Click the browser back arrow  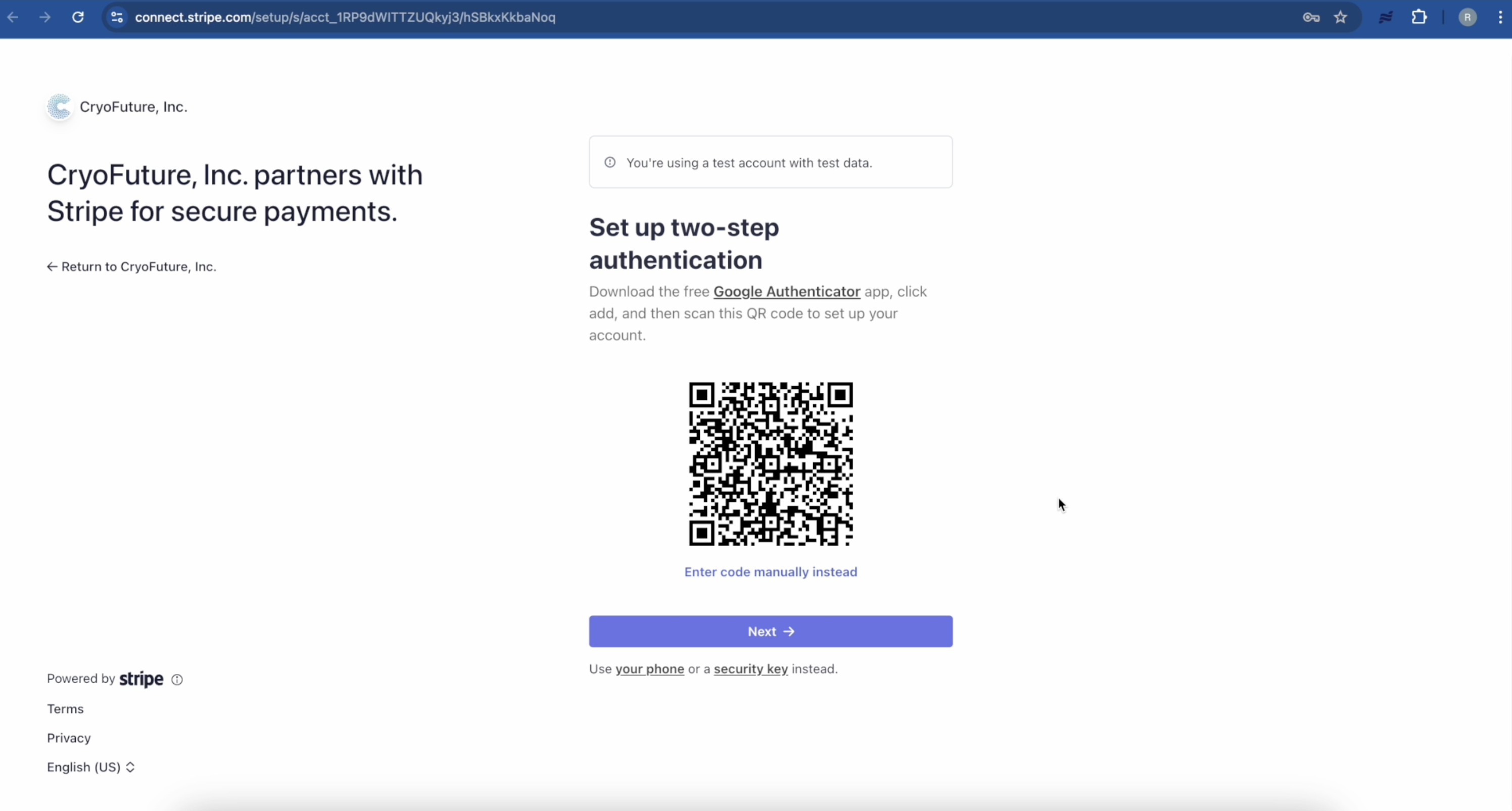tap(13, 17)
